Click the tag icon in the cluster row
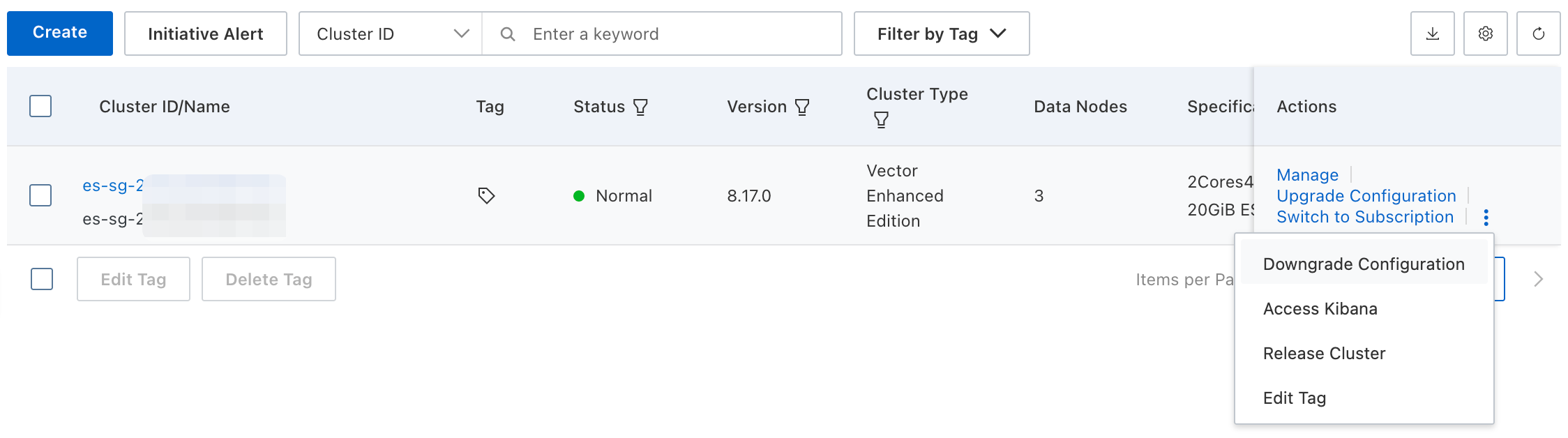This screenshot has width=1568, height=438. coord(486,195)
